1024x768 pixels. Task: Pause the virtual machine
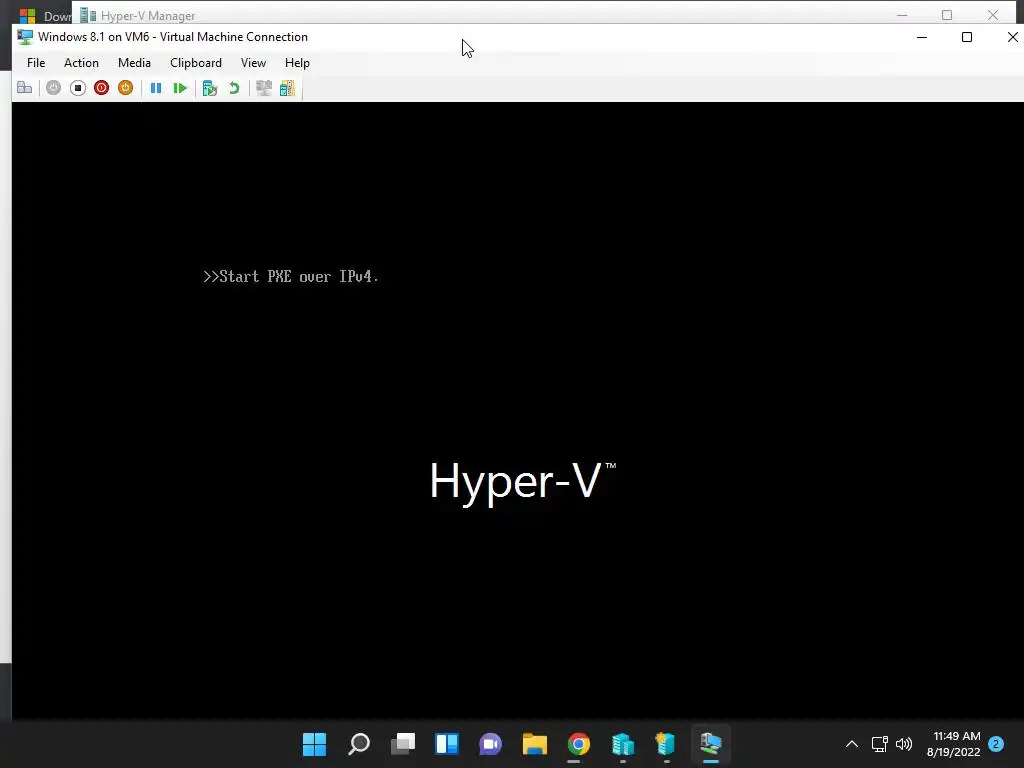[x=156, y=88]
